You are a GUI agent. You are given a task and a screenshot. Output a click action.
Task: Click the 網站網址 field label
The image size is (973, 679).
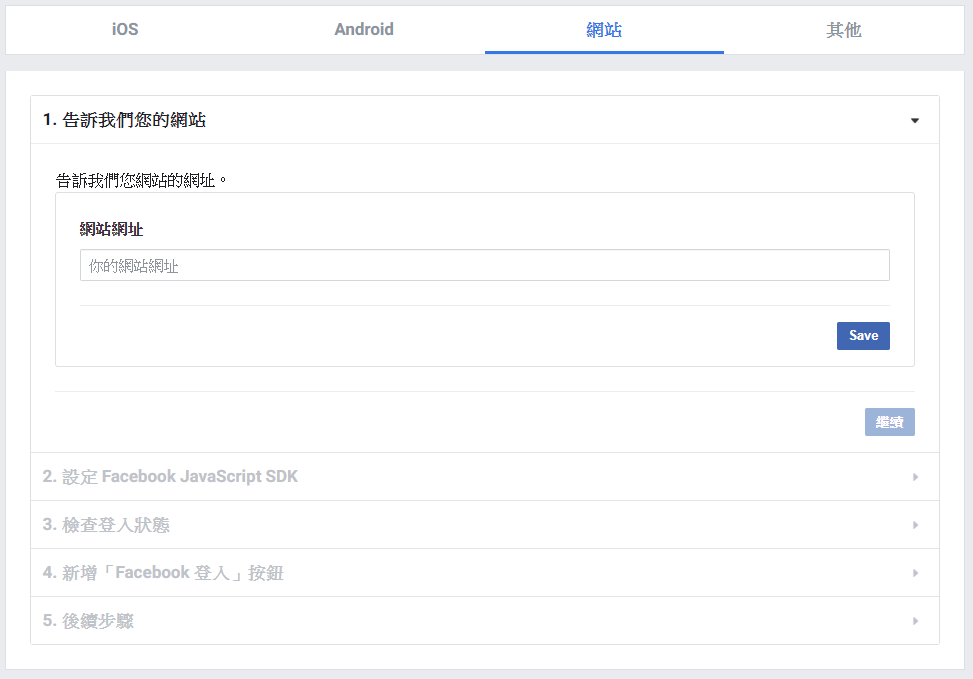point(112,229)
